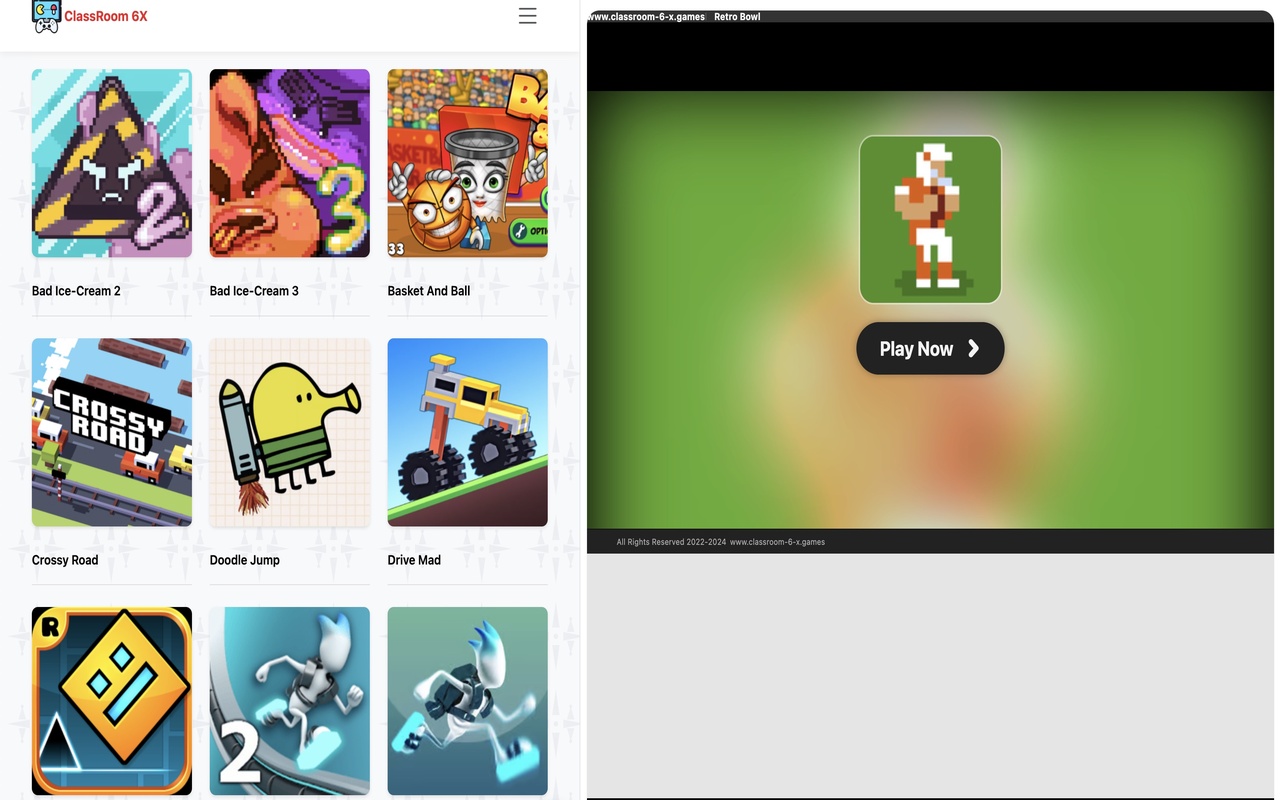Click the Doodle Jump title text

click(x=245, y=560)
